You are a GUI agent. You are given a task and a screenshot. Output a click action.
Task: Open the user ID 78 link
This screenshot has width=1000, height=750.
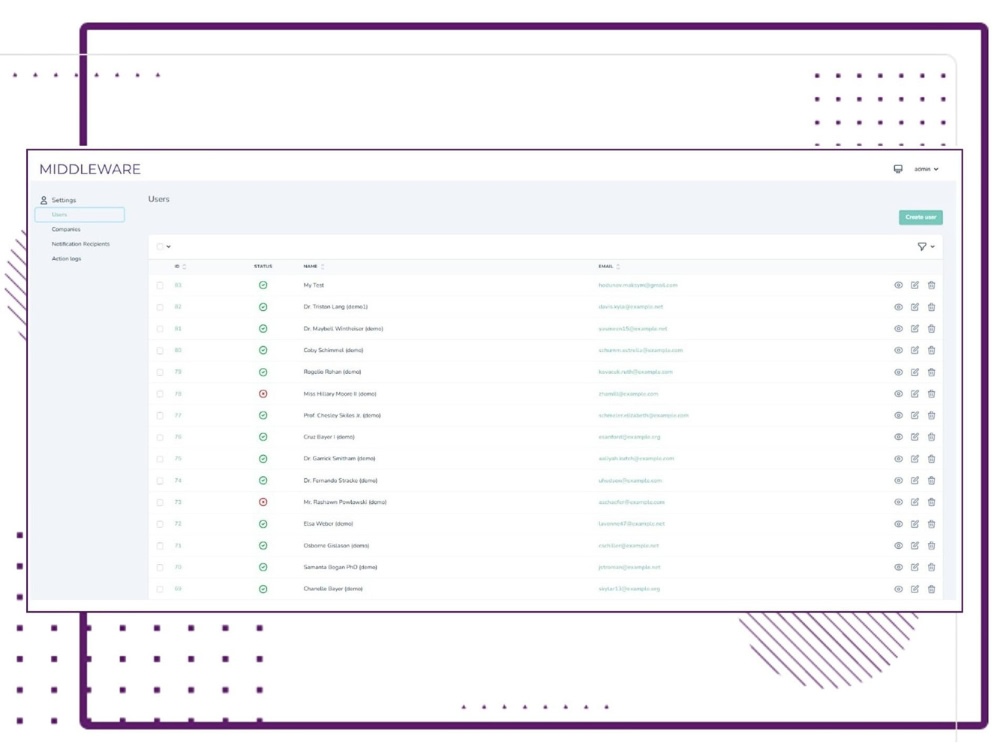click(178, 393)
